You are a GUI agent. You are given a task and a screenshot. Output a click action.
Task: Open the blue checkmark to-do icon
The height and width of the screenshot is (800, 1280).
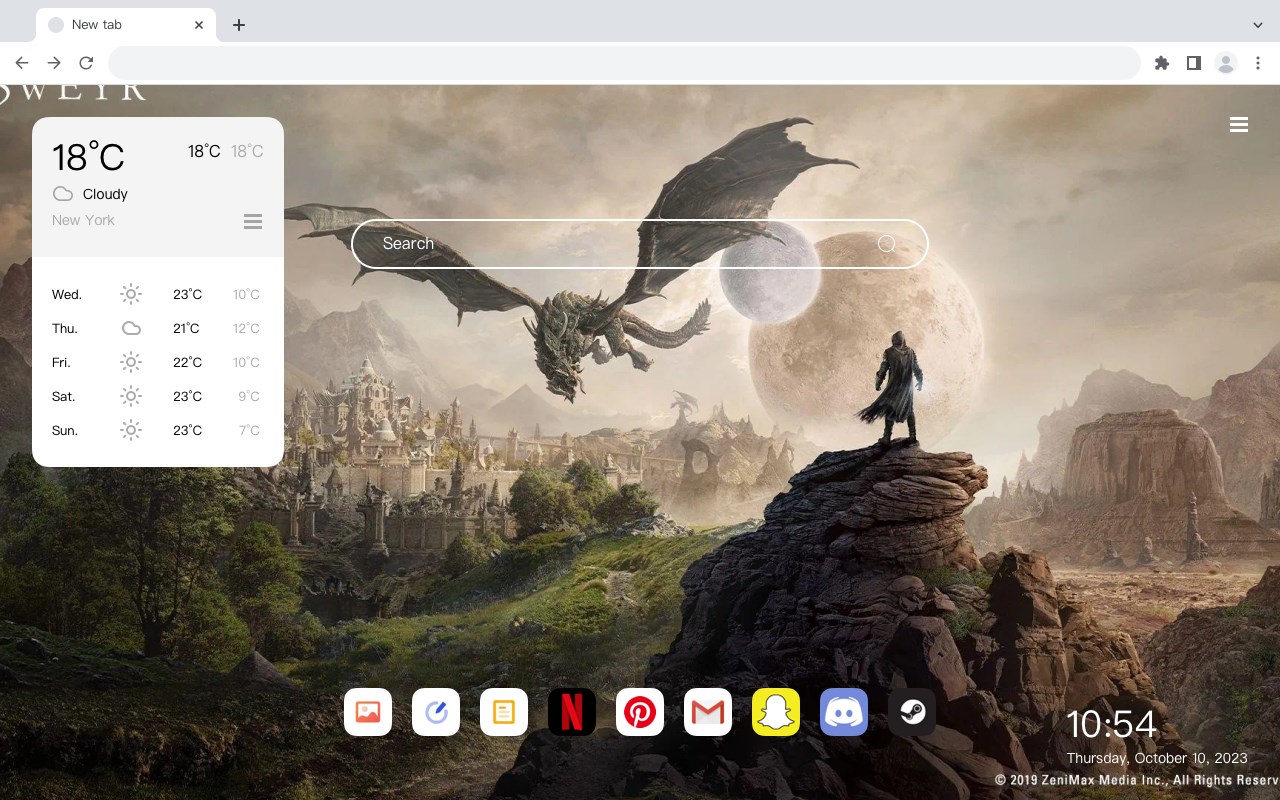pos(436,712)
